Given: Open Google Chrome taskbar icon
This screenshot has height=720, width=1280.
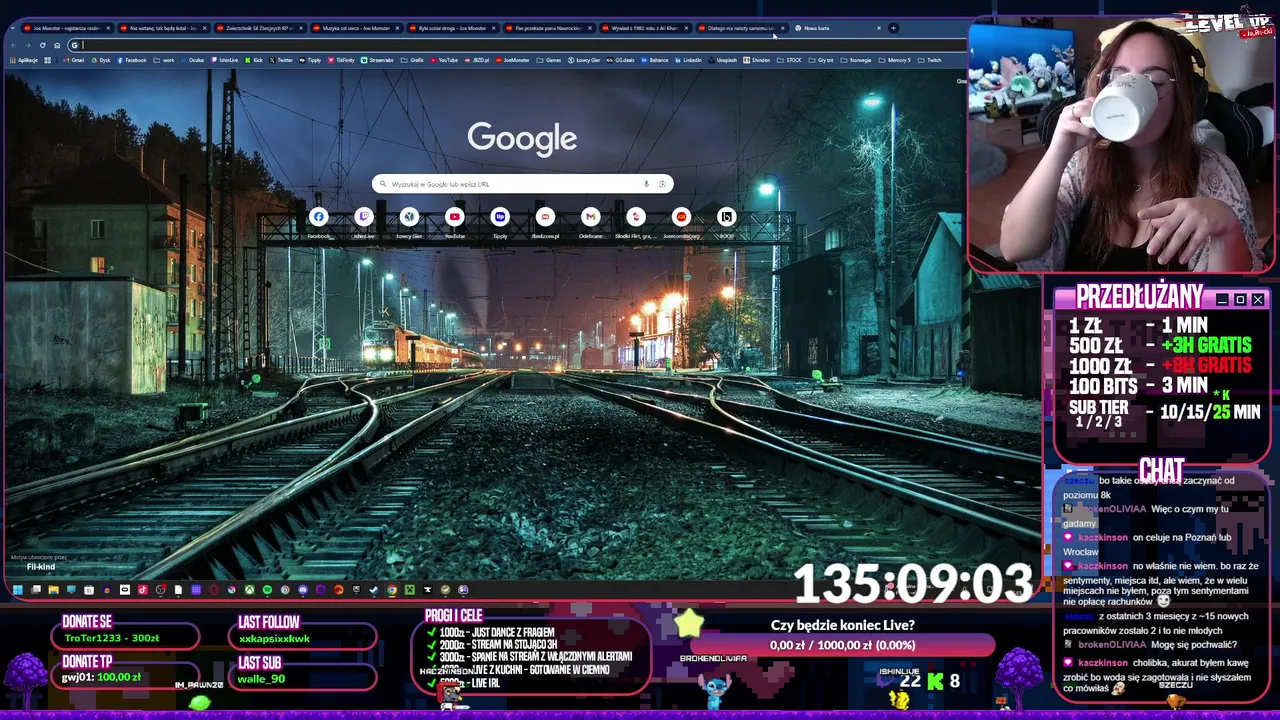Looking at the screenshot, I should coord(392,590).
